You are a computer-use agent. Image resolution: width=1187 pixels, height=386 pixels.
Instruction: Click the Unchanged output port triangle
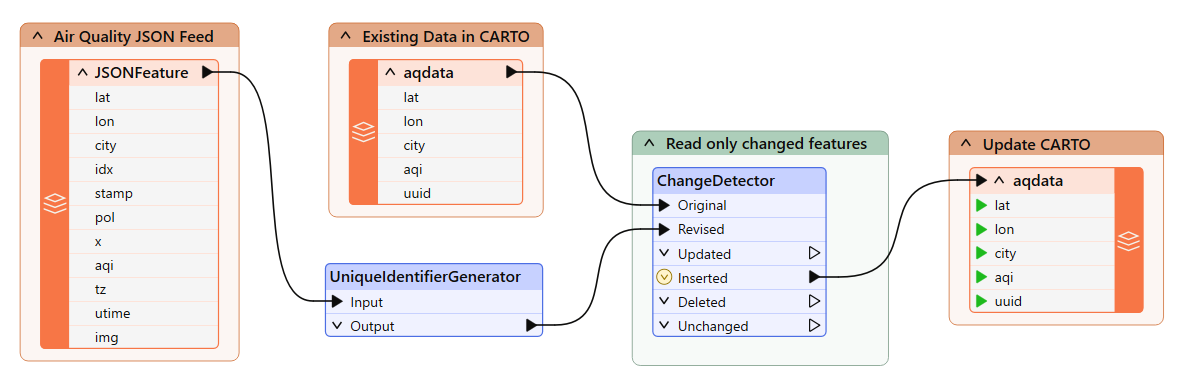[x=815, y=325]
